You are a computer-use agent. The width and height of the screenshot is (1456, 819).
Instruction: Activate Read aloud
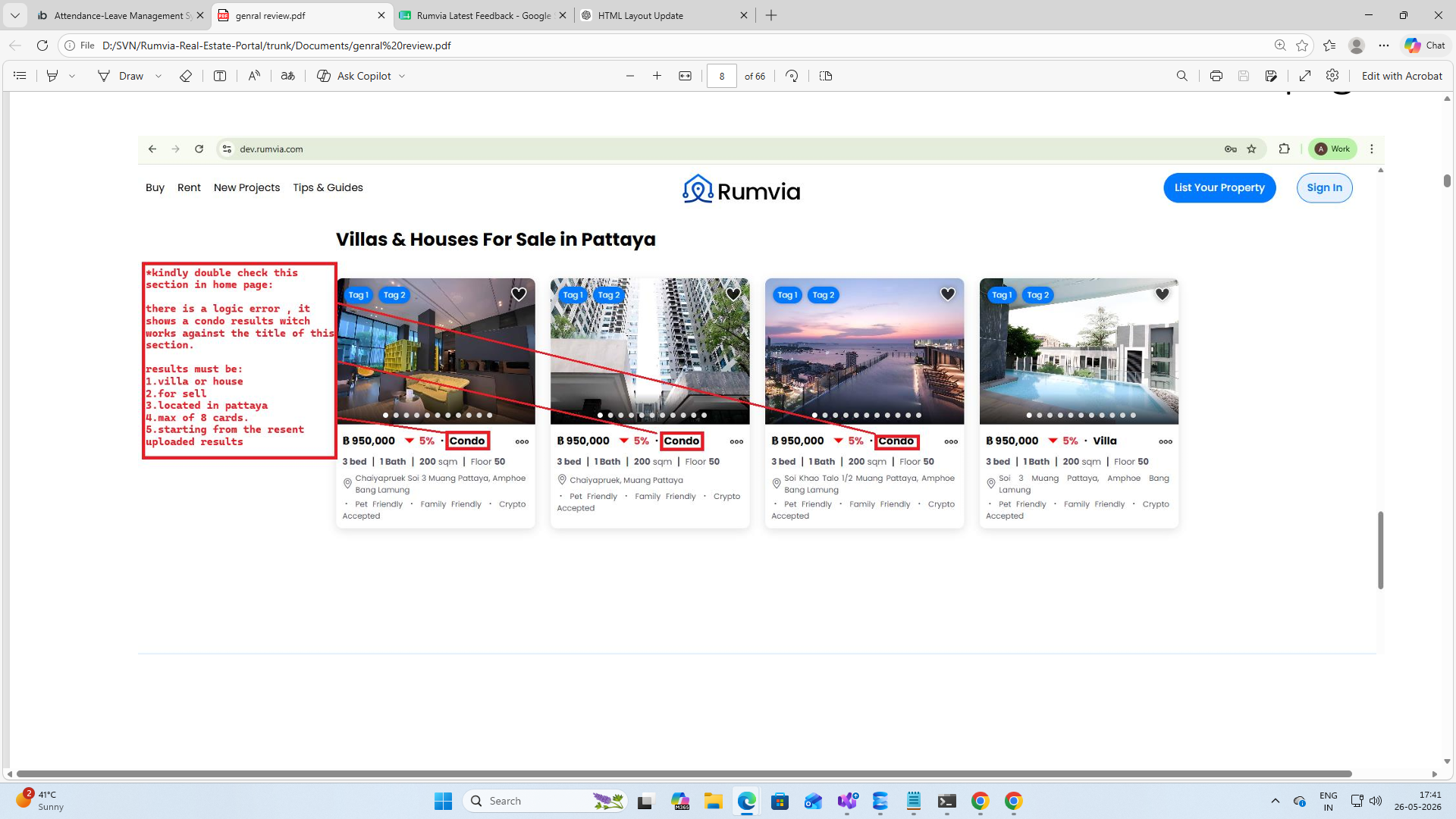(x=254, y=76)
